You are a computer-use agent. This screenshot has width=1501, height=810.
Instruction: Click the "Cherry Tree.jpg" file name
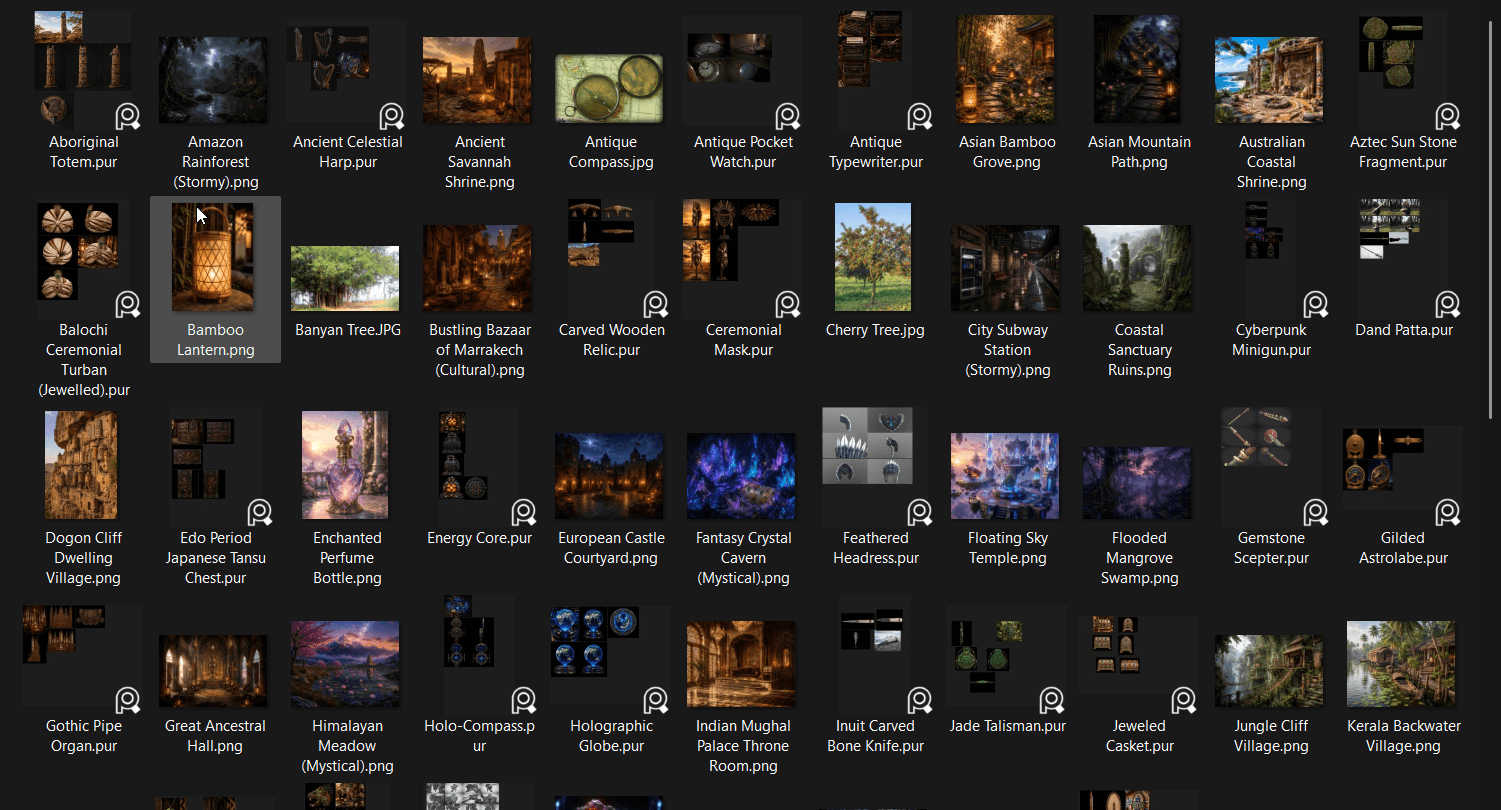click(x=875, y=330)
